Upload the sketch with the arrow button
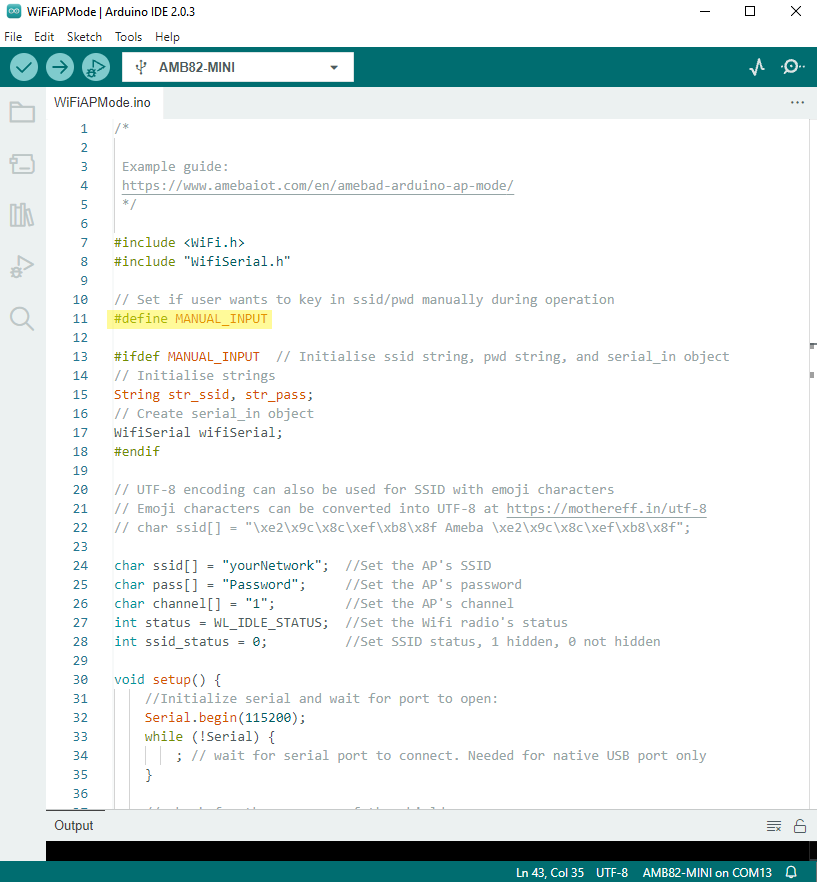This screenshot has height=882, width=817. coord(60,67)
